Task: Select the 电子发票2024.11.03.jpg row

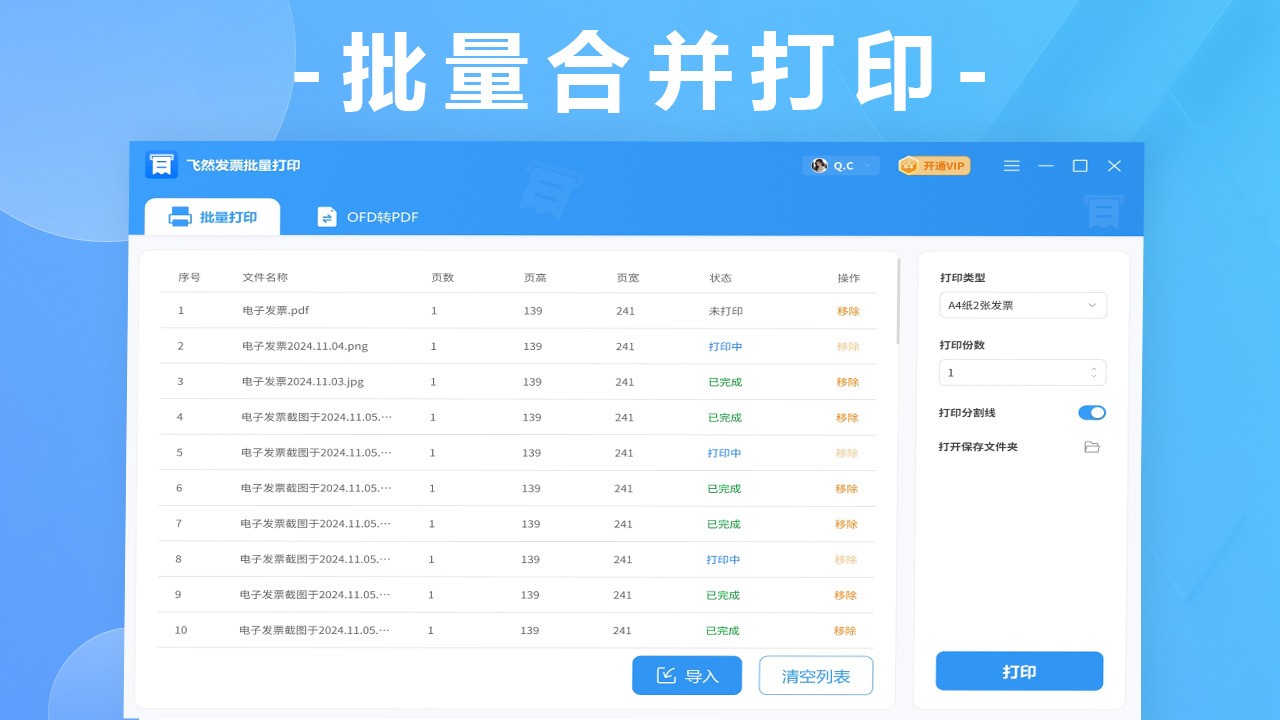Action: 300,382
